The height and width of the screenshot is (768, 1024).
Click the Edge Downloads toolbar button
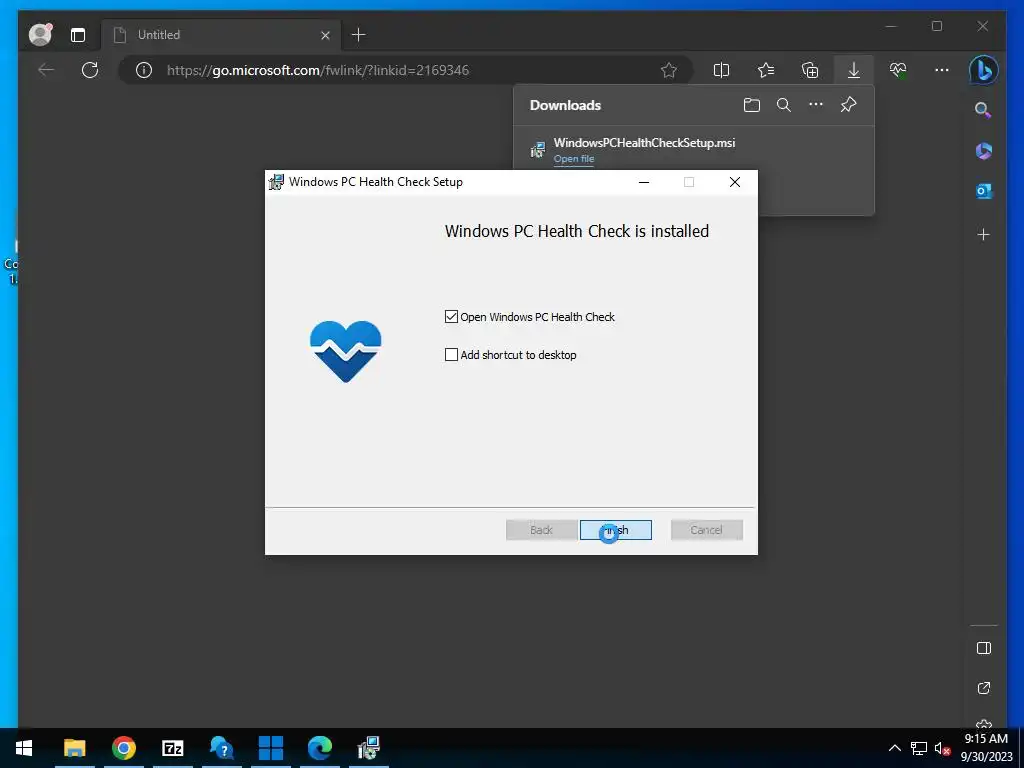[854, 70]
